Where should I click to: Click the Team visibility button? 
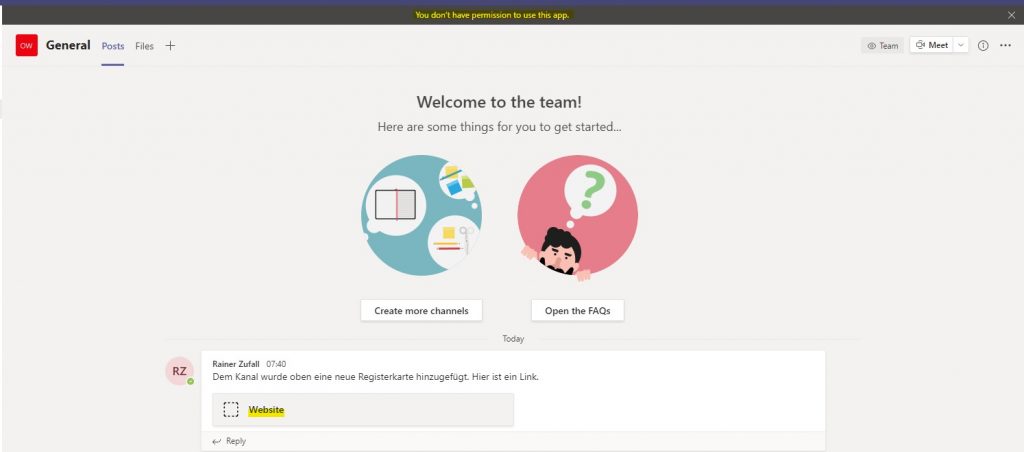point(882,46)
